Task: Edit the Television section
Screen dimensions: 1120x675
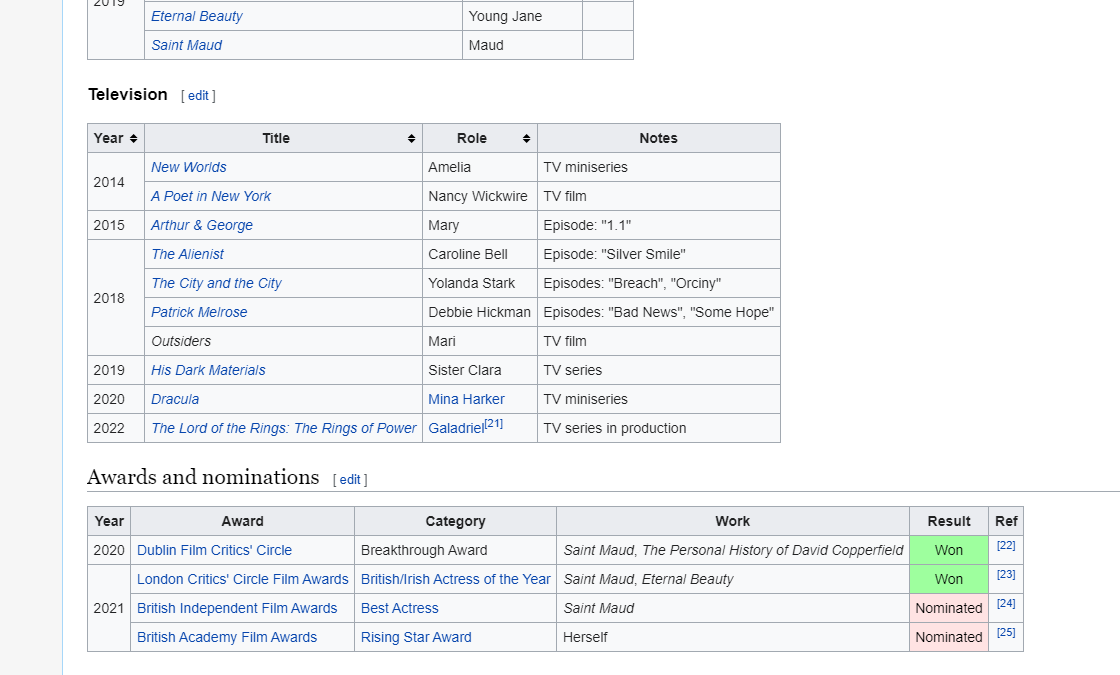Action: click(198, 96)
